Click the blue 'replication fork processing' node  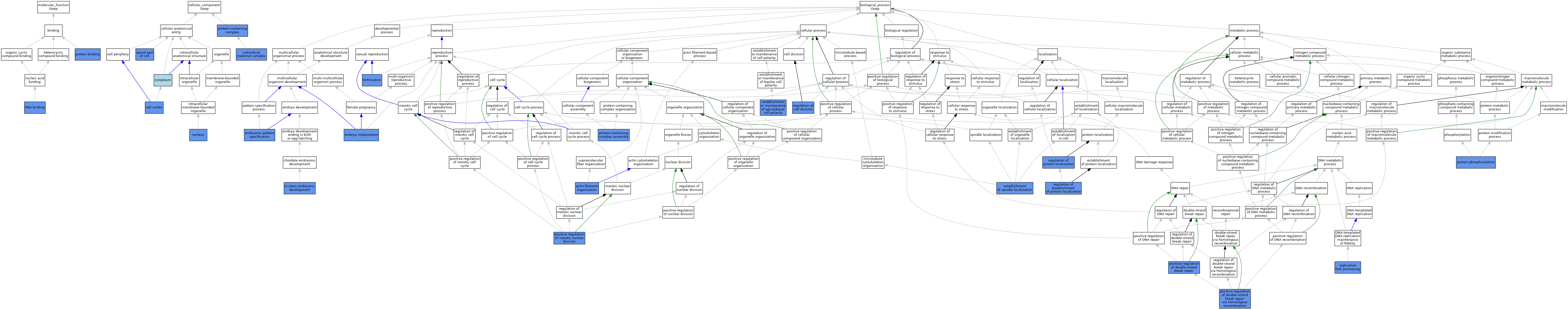pos(1348,267)
